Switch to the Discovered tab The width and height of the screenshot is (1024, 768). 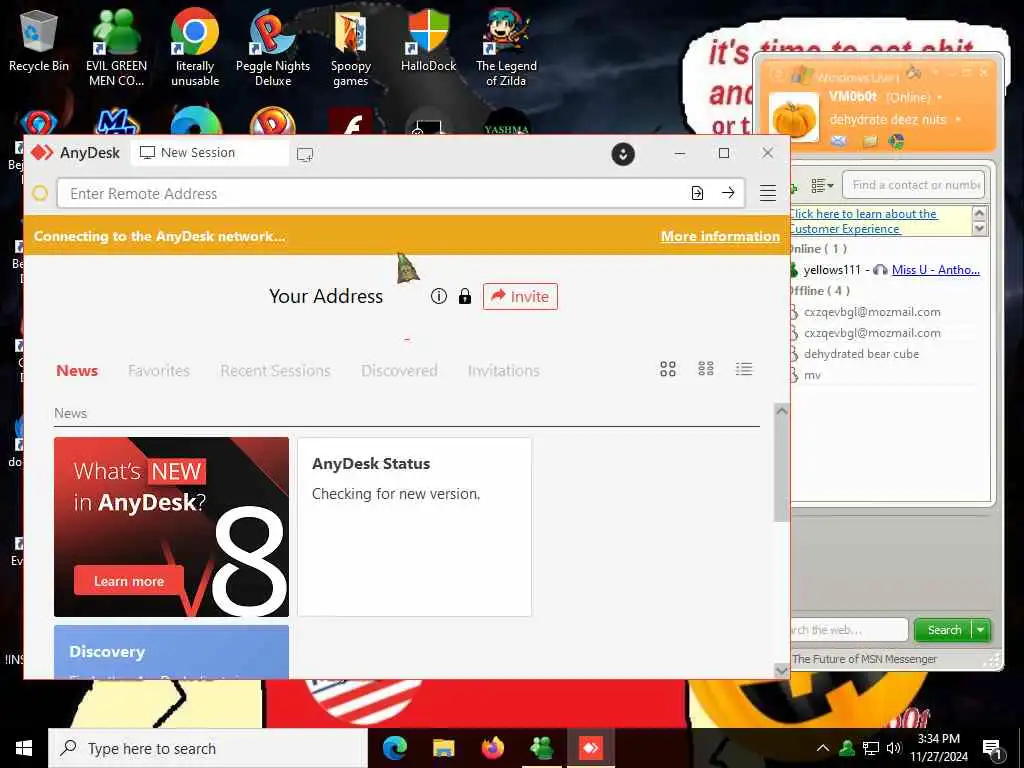tap(399, 370)
